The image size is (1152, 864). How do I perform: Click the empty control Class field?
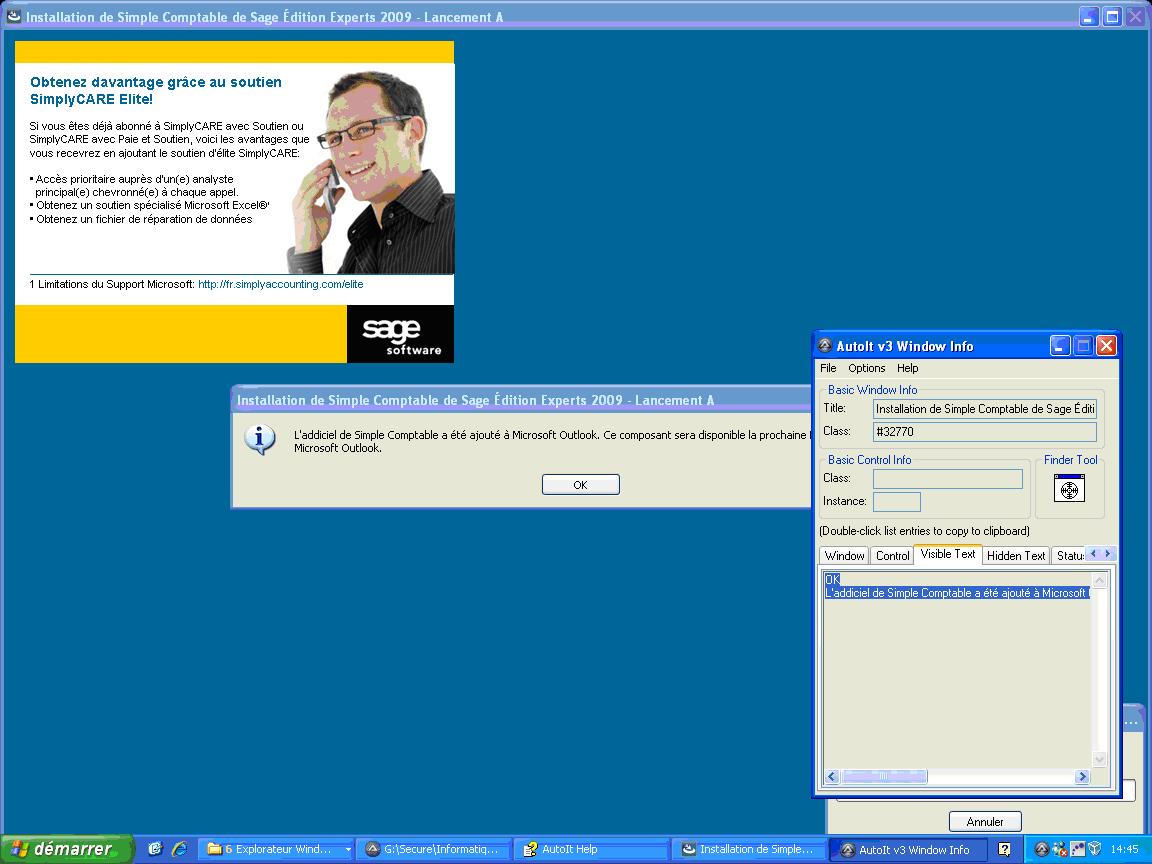[948, 479]
